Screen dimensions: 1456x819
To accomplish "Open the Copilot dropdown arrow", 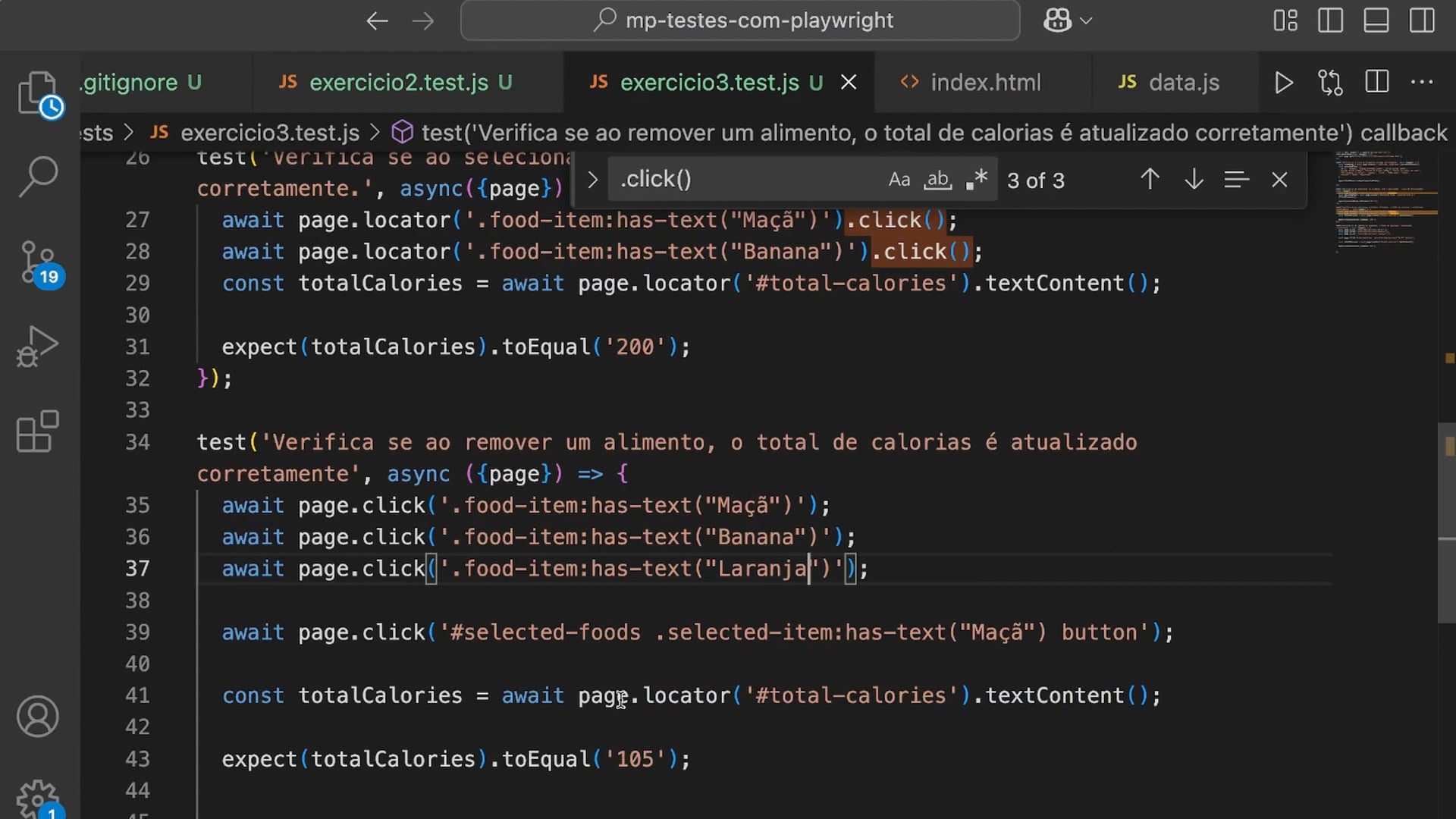I will (x=1086, y=20).
